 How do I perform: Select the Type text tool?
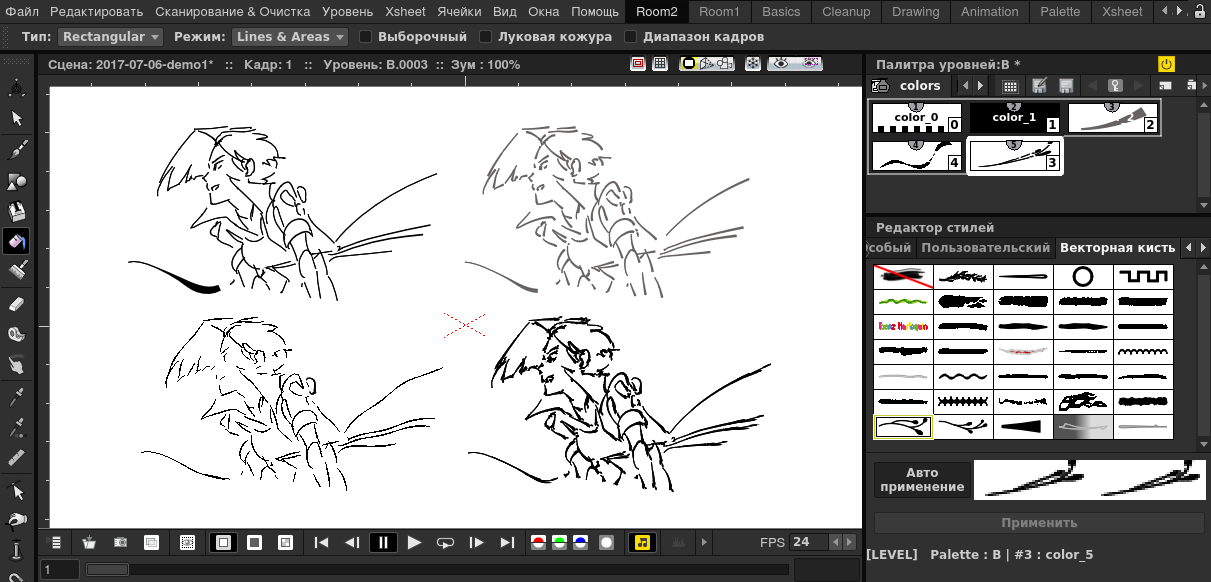(x=16, y=211)
